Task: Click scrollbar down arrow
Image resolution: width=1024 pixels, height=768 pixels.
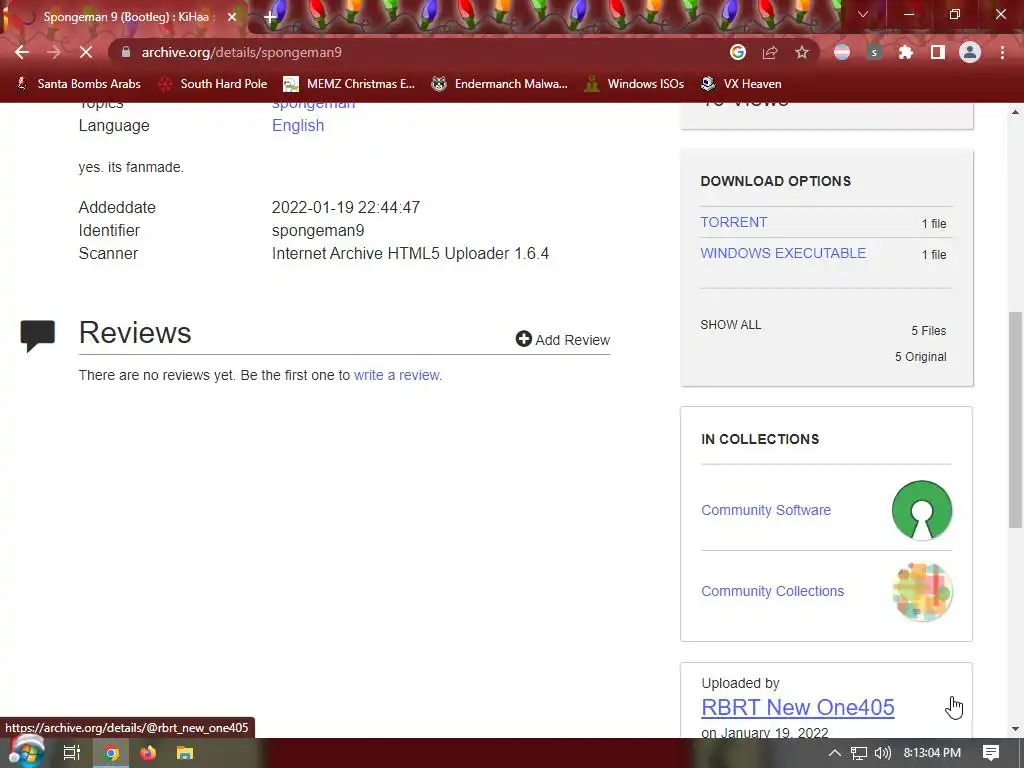Action: pyautogui.click(x=1015, y=729)
